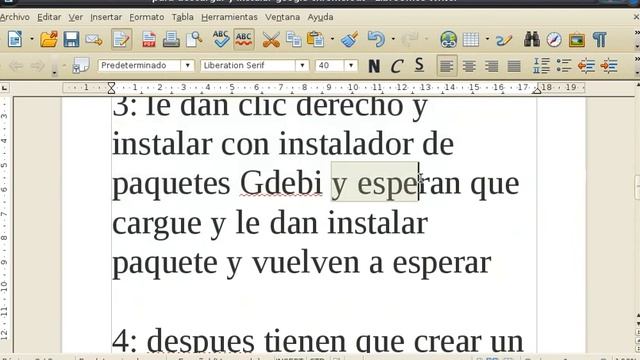Open the Tabla menu
Viewport: 640px width, 360px height.
[x=182, y=17]
